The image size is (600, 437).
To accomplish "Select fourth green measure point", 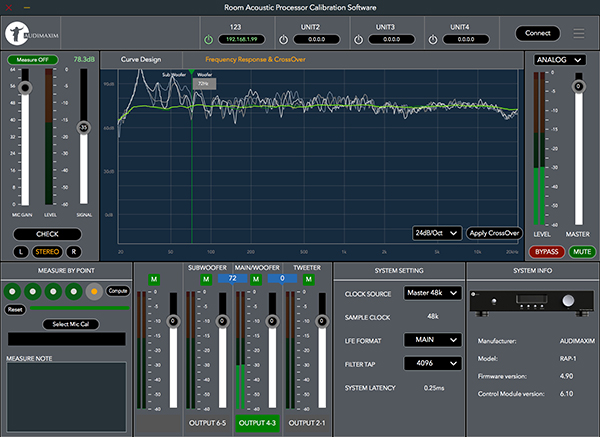I will [74, 292].
